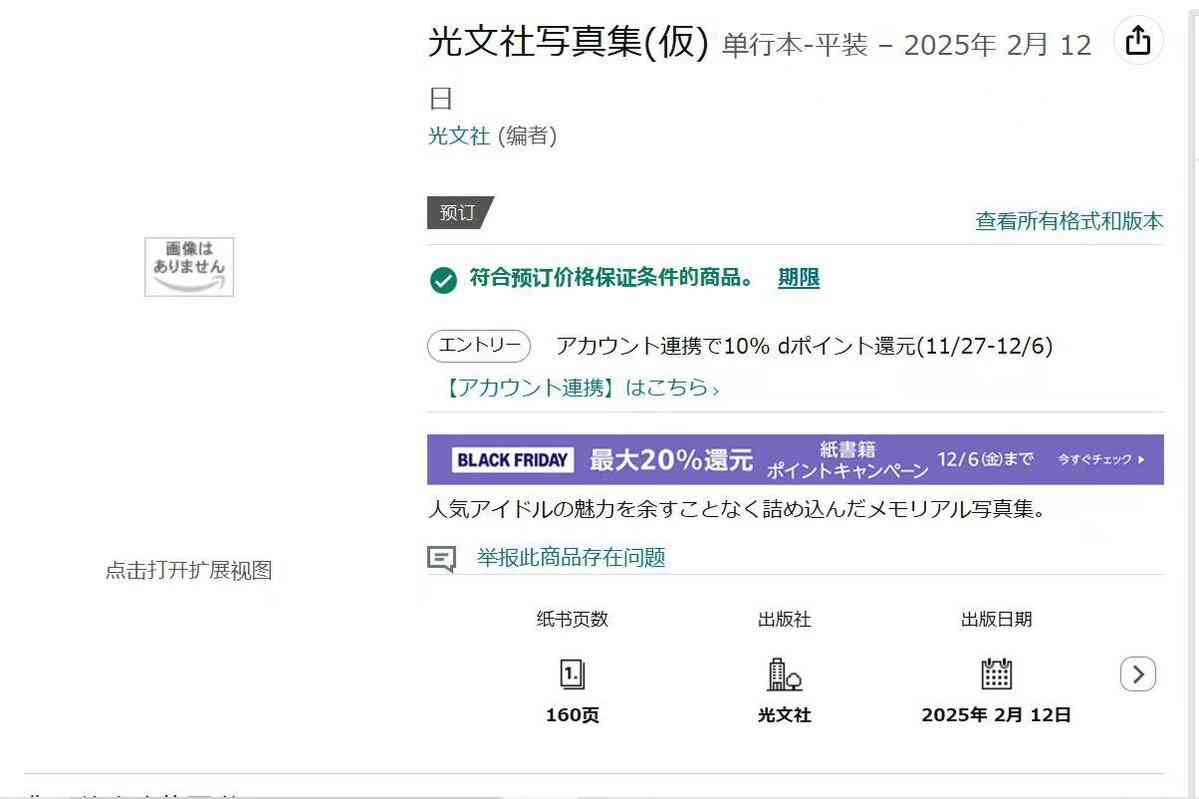Click the 预订 badge
Viewport: 1199px width, 799px height.
460,213
